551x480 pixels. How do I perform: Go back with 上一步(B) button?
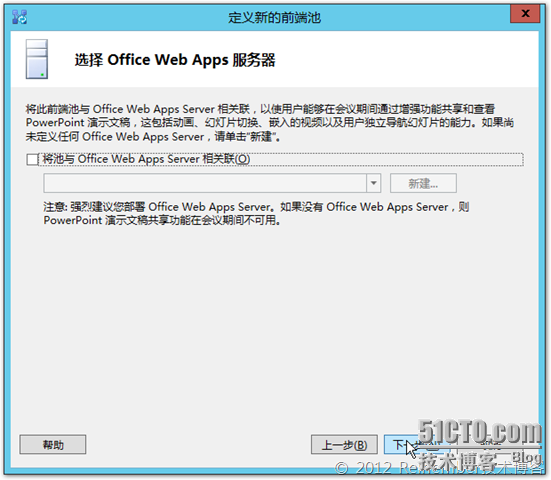(344, 445)
